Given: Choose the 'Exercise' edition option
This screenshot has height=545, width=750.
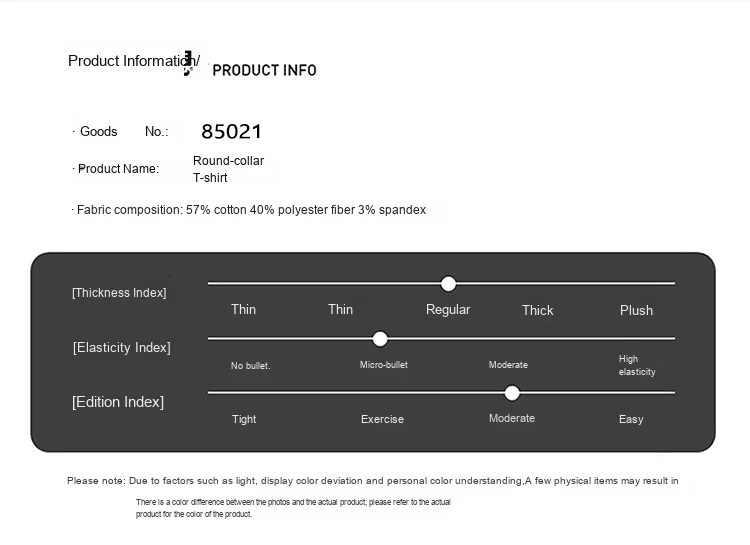Looking at the screenshot, I should coord(382,419).
